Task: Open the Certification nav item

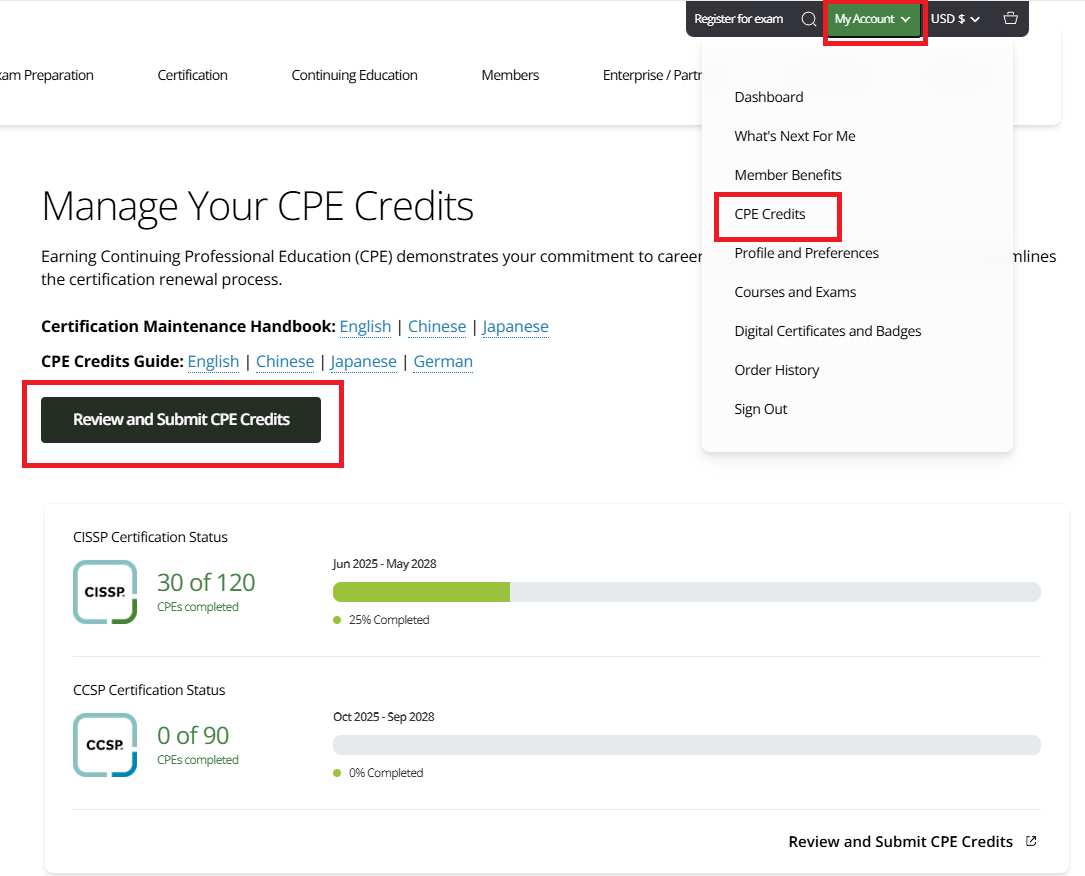Action: coord(192,75)
